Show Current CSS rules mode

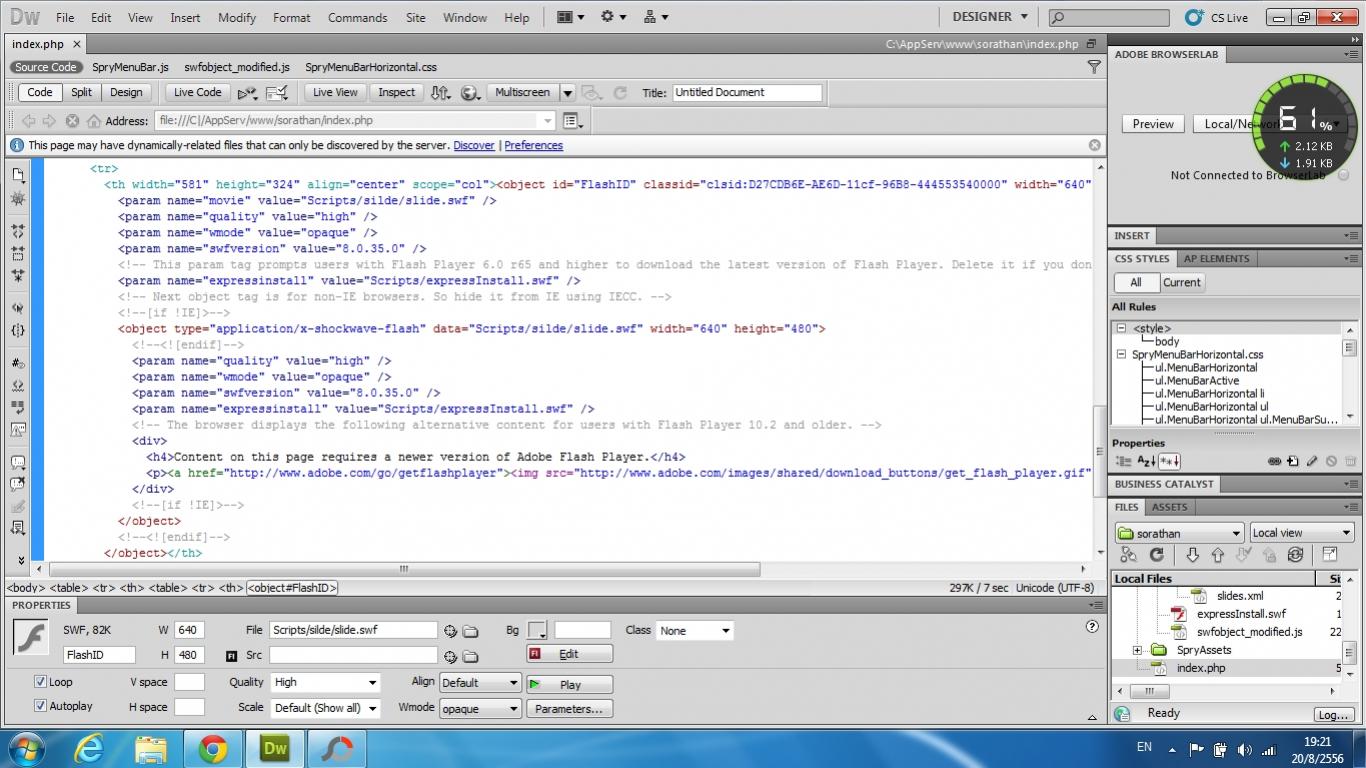(1181, 283)
